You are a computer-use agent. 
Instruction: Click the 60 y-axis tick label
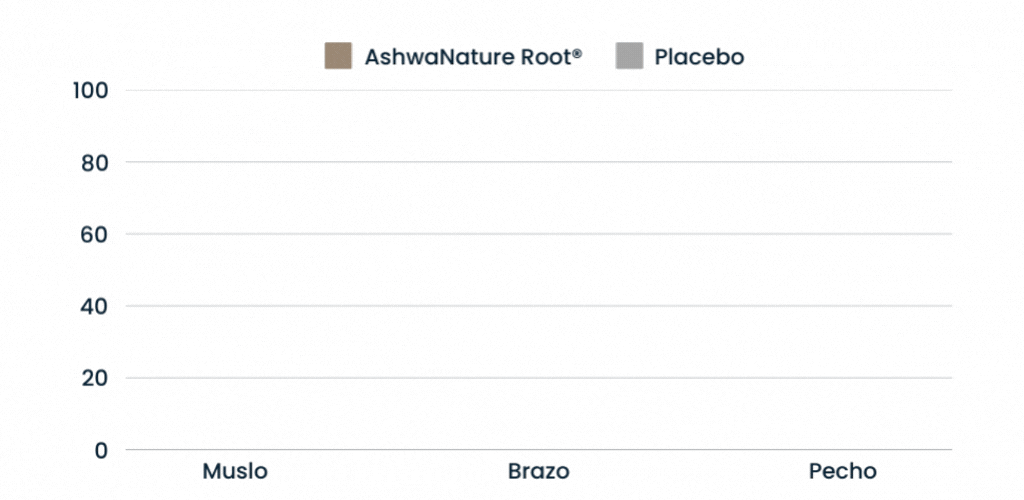95,235
